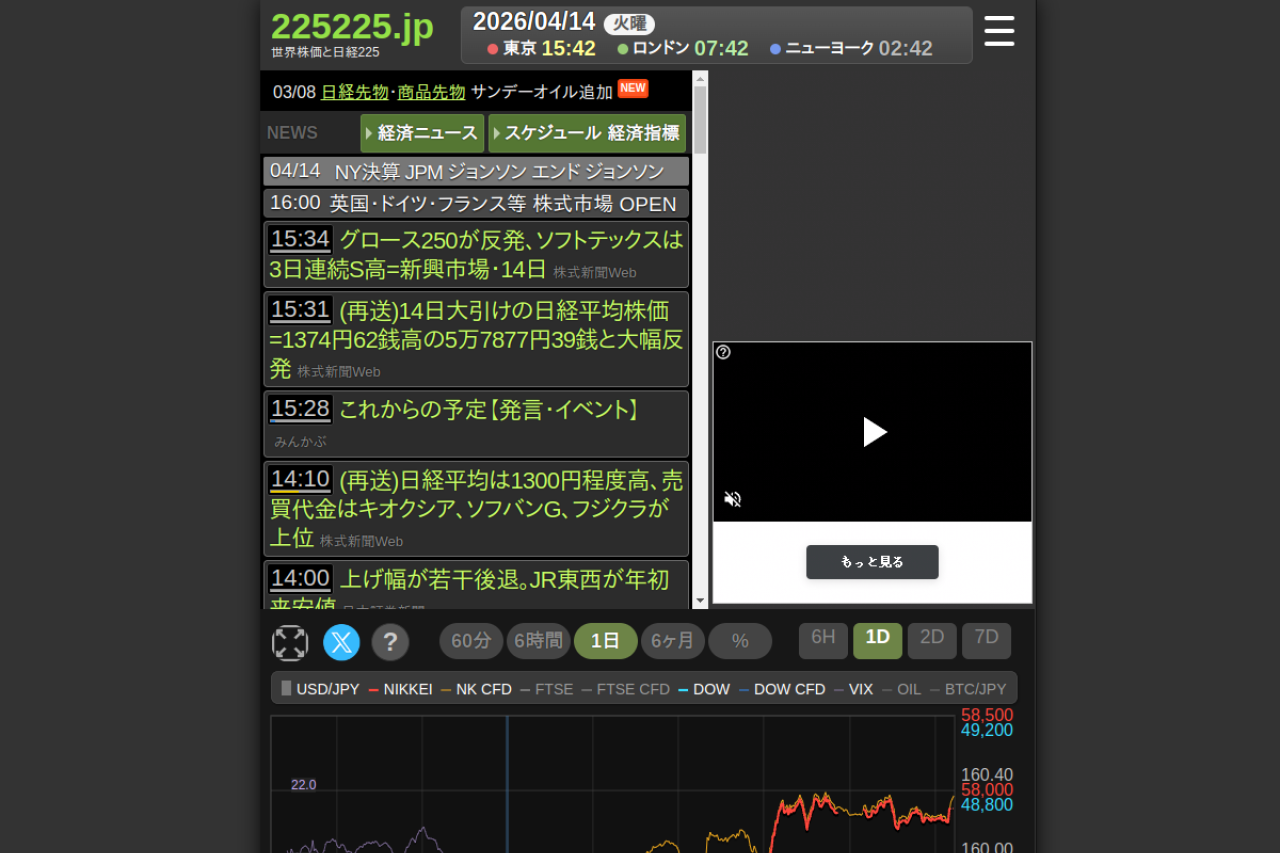Play the video advertisement
Screen dimensions: 1280x853
point(874,432)
